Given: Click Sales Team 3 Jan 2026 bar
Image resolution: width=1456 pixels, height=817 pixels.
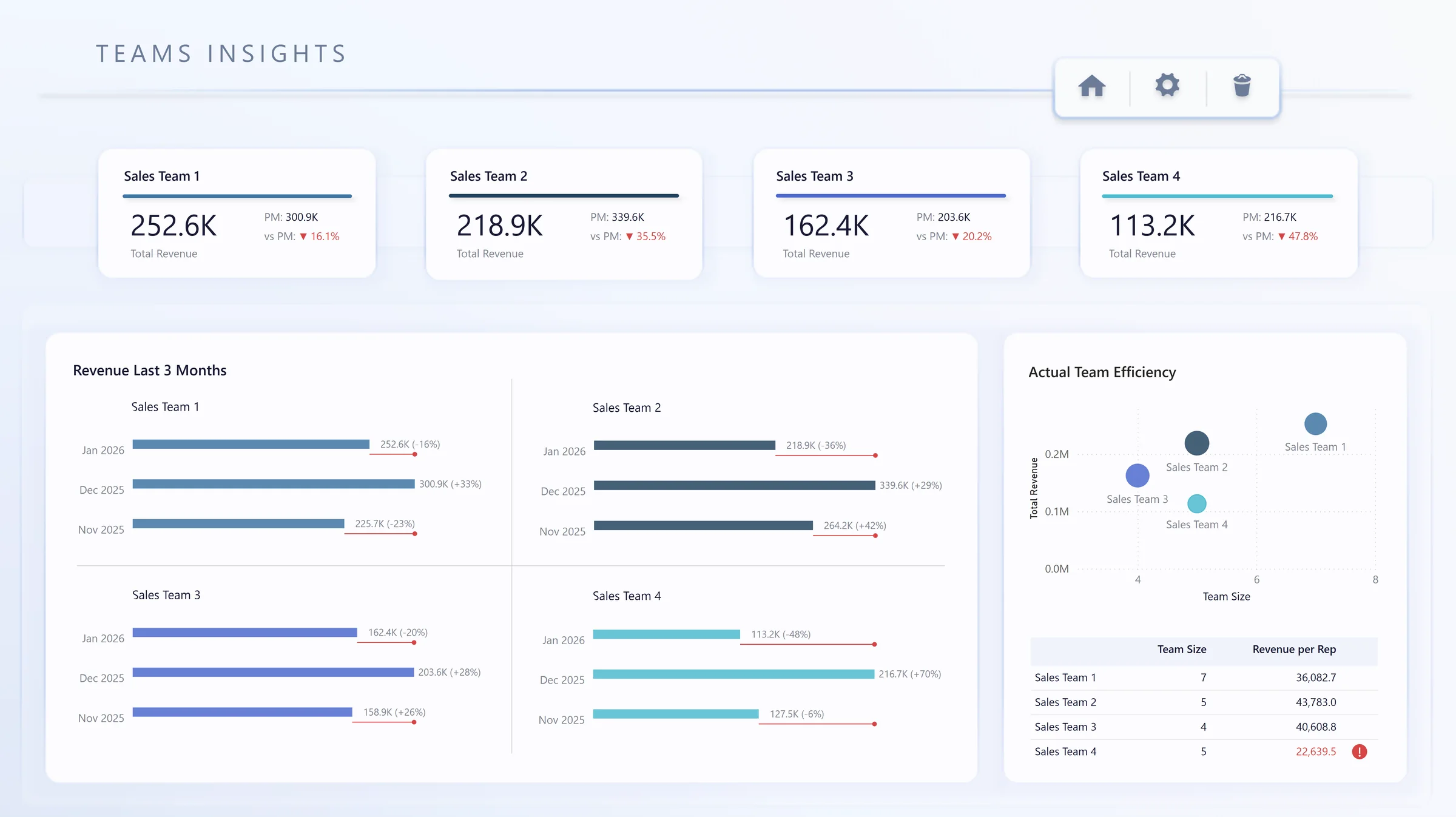Looking at the screenshot, I should [x=244, y=633].
